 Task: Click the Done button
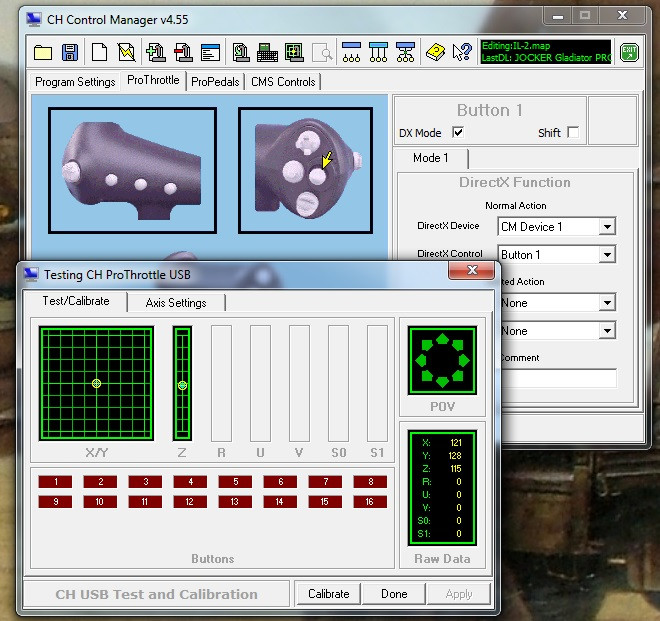[394, 593]
